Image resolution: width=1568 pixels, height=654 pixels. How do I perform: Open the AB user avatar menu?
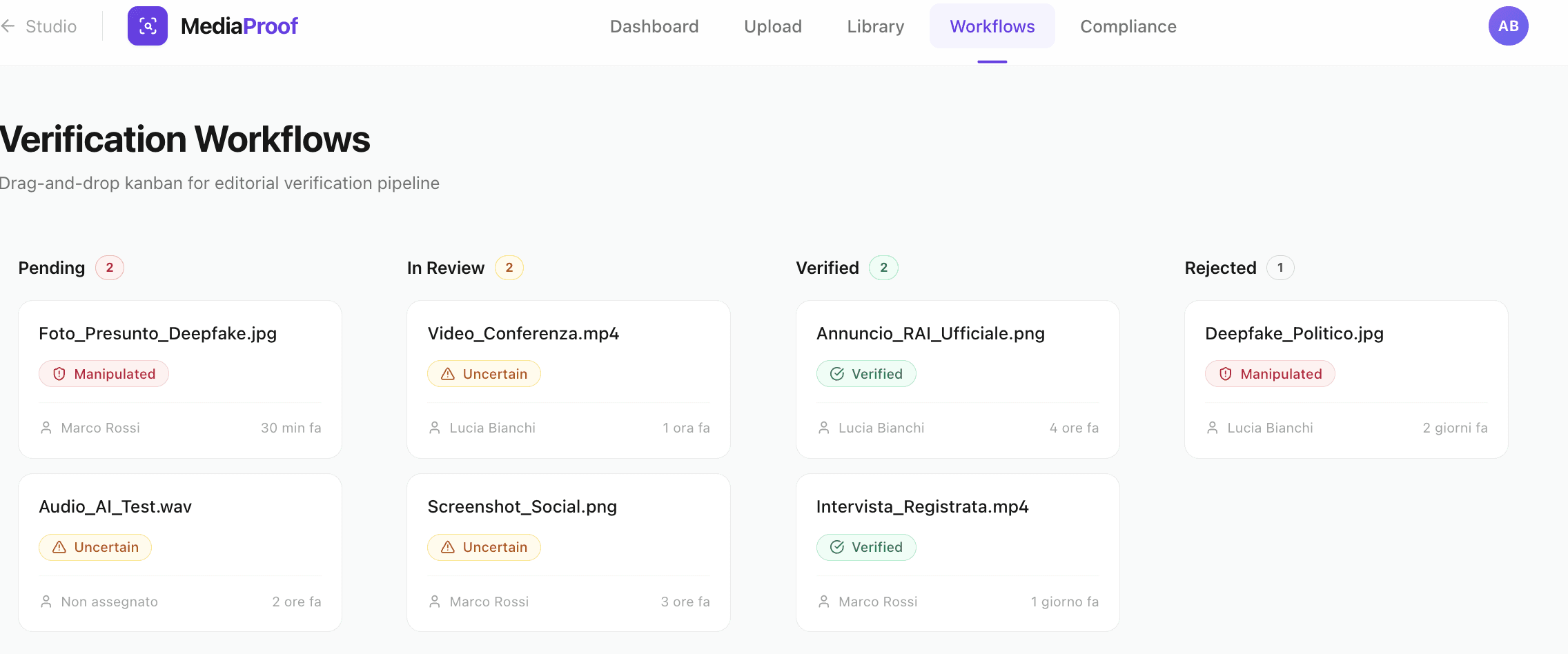click(1507, 25)
